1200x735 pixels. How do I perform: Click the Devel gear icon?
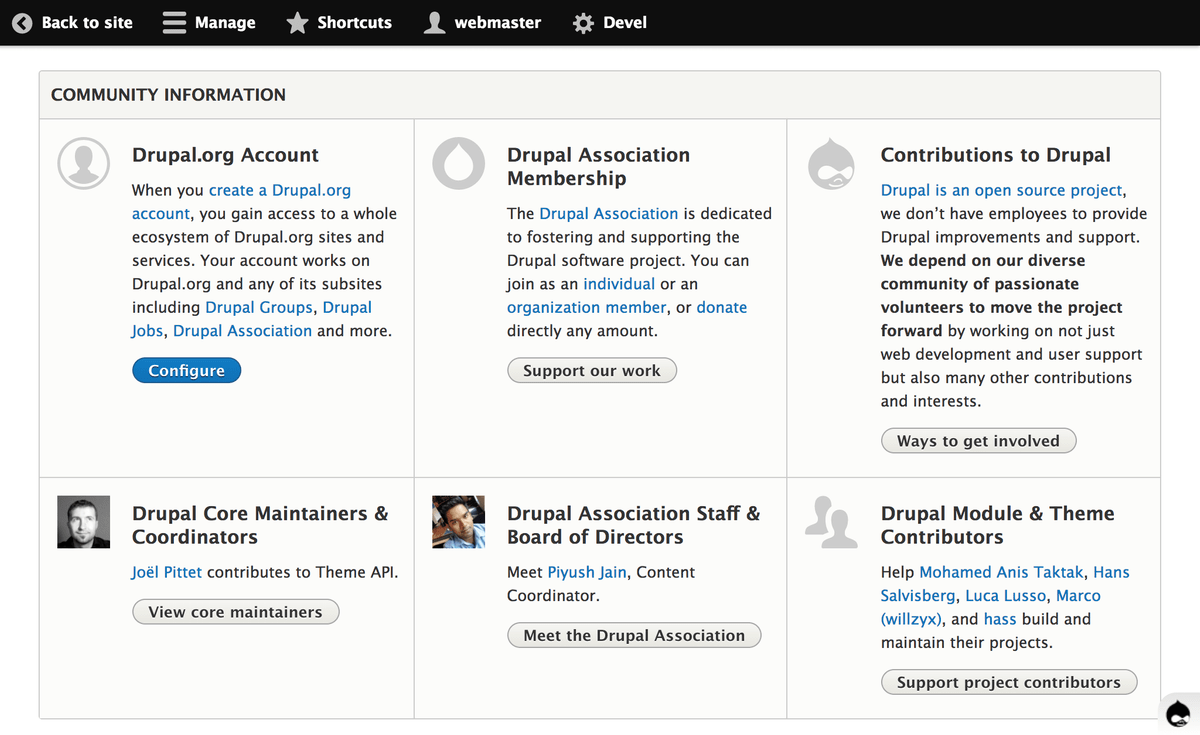(583, 22)
